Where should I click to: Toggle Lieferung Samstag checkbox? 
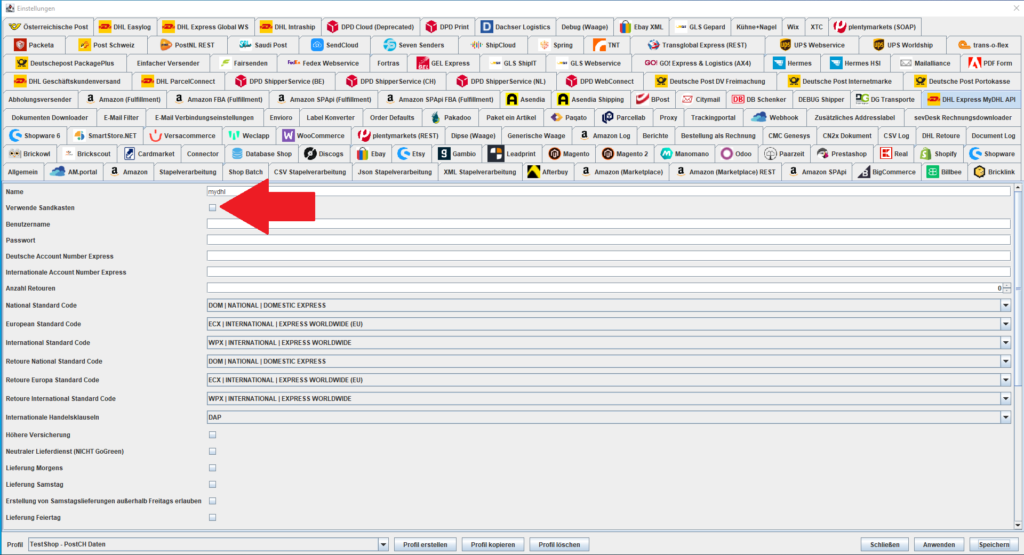coord(212,484)
